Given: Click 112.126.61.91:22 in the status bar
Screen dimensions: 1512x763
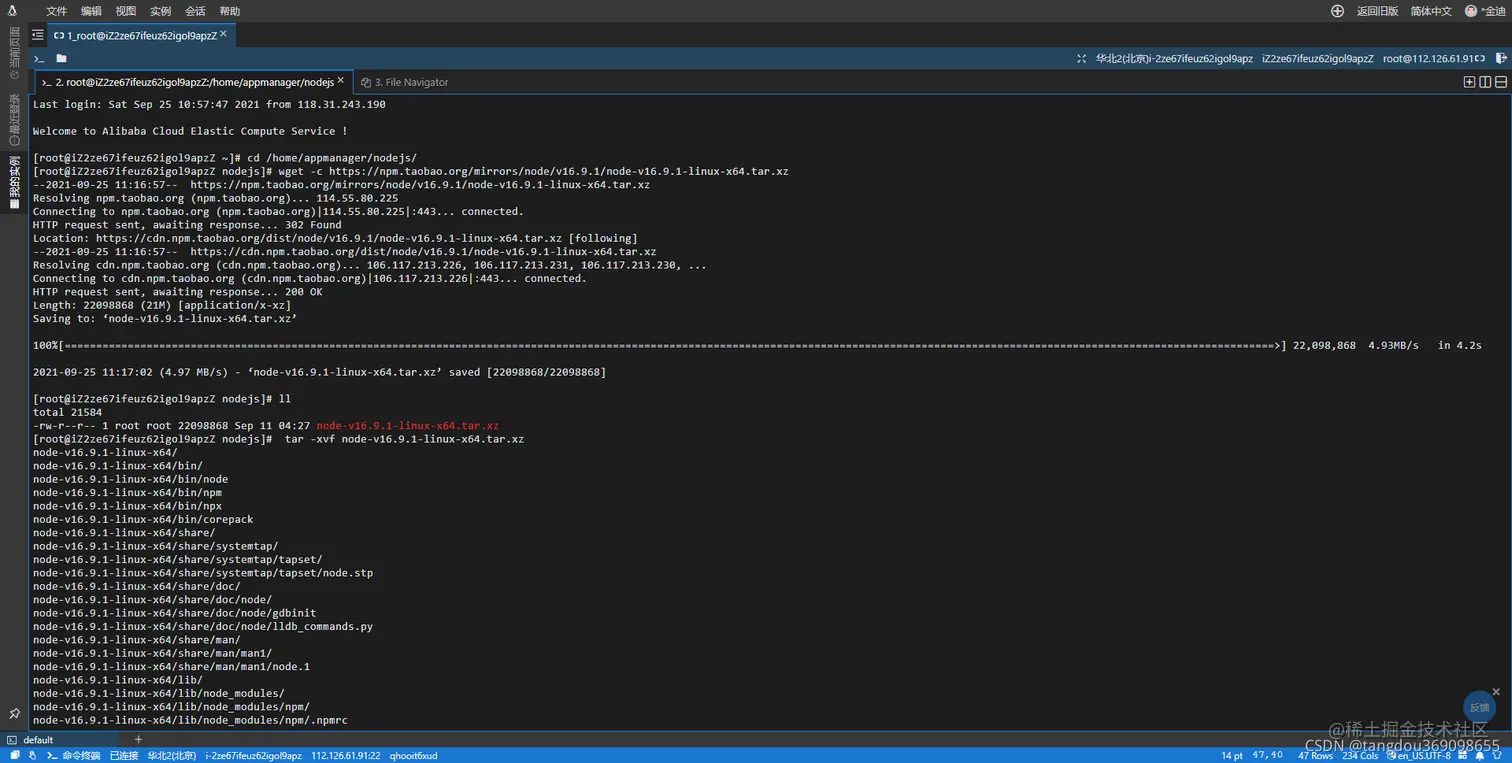Looking at the screenshot, I should tap(345, 755).
